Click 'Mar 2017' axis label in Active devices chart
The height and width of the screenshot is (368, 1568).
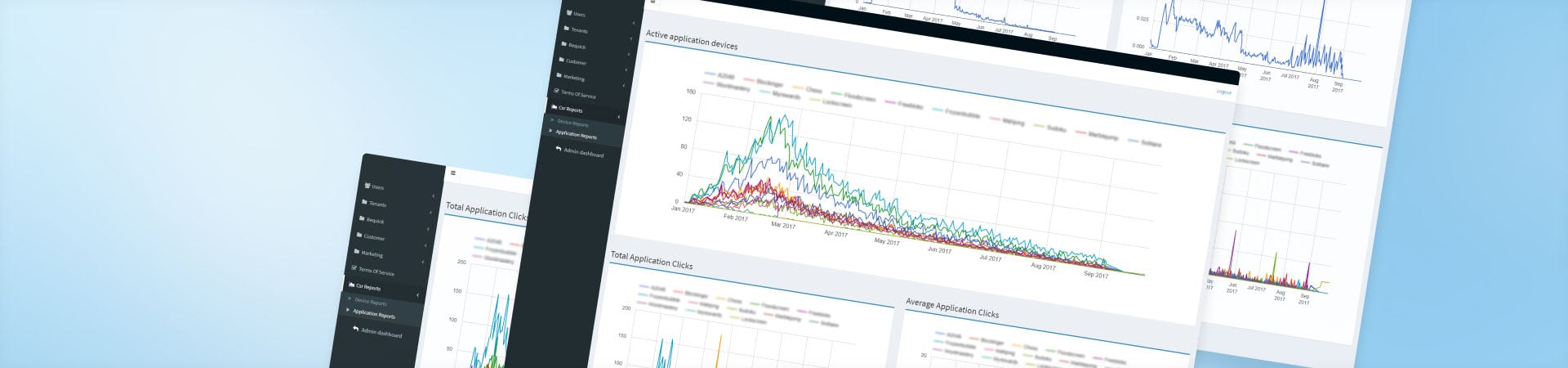pos(783,225)
